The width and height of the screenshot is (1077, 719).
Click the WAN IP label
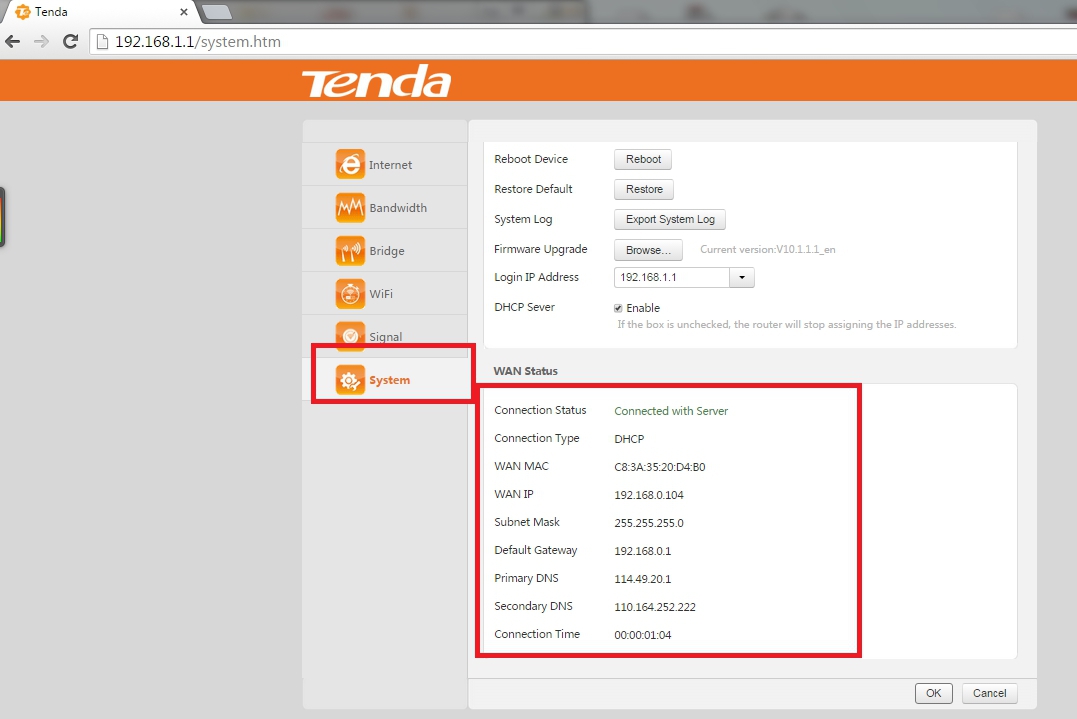pos(514,494)
